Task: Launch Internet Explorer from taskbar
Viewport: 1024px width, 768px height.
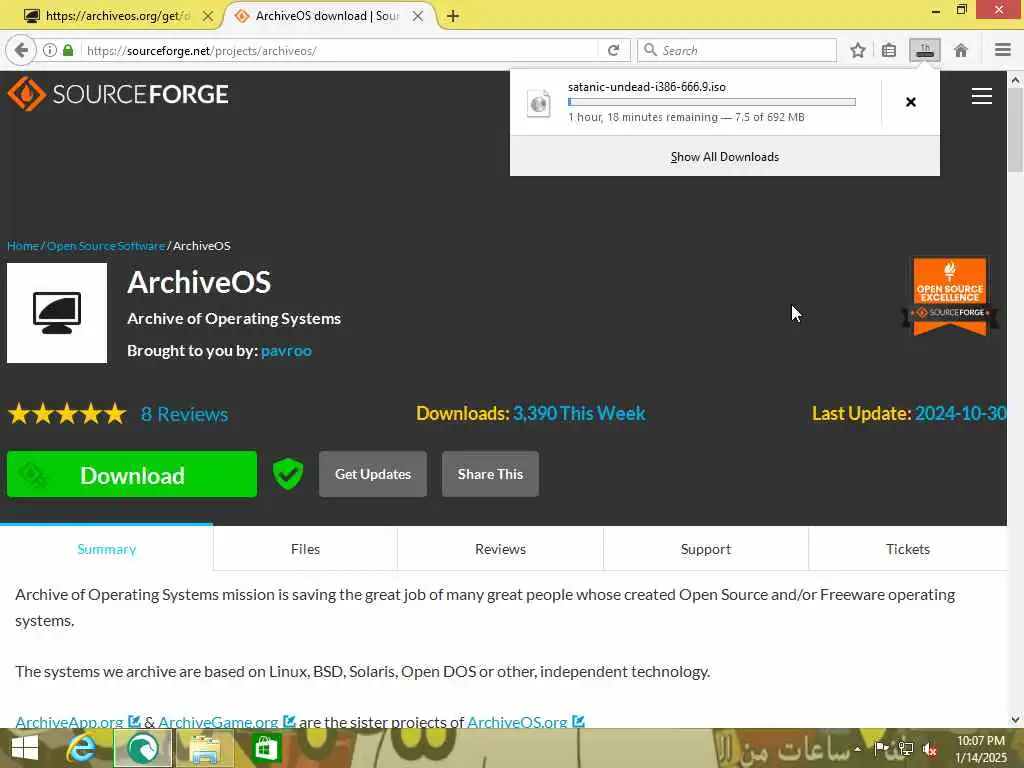Action: (x=82, y=748)
